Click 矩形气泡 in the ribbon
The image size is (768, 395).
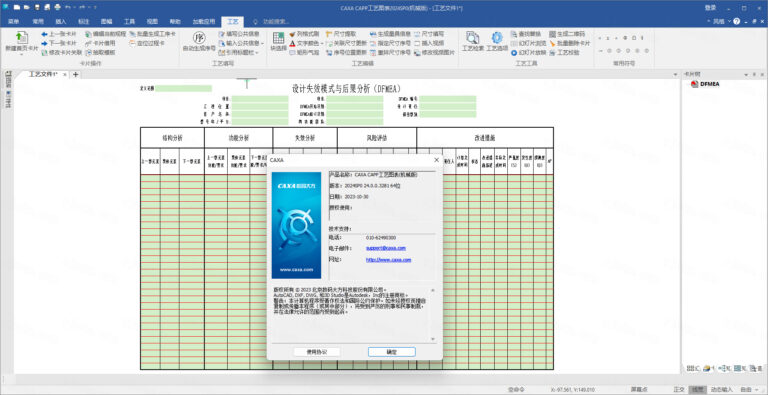(304, 52)
